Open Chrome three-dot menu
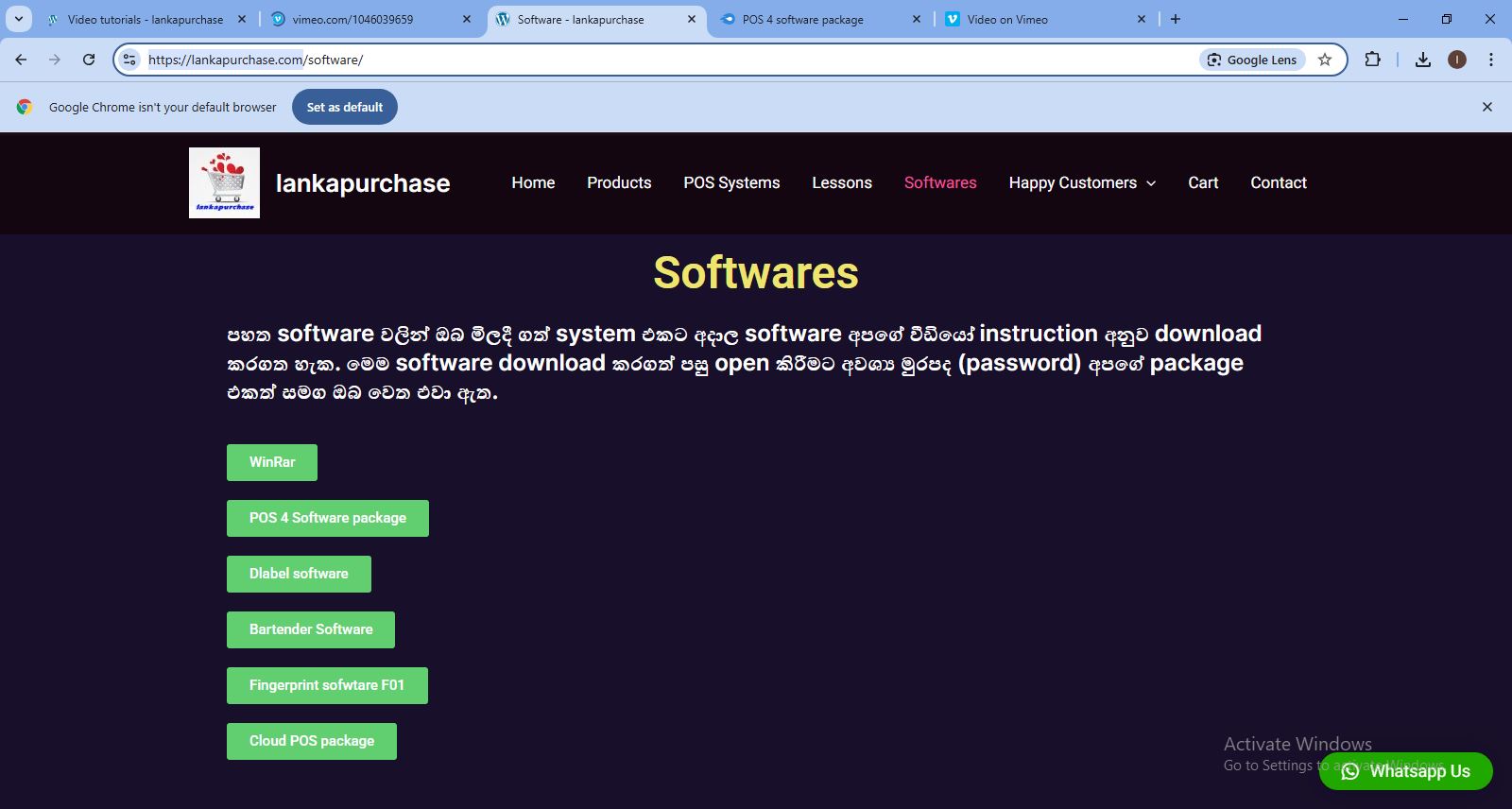Viewport: 1512px width, 809px height. tap(1491, 60)
